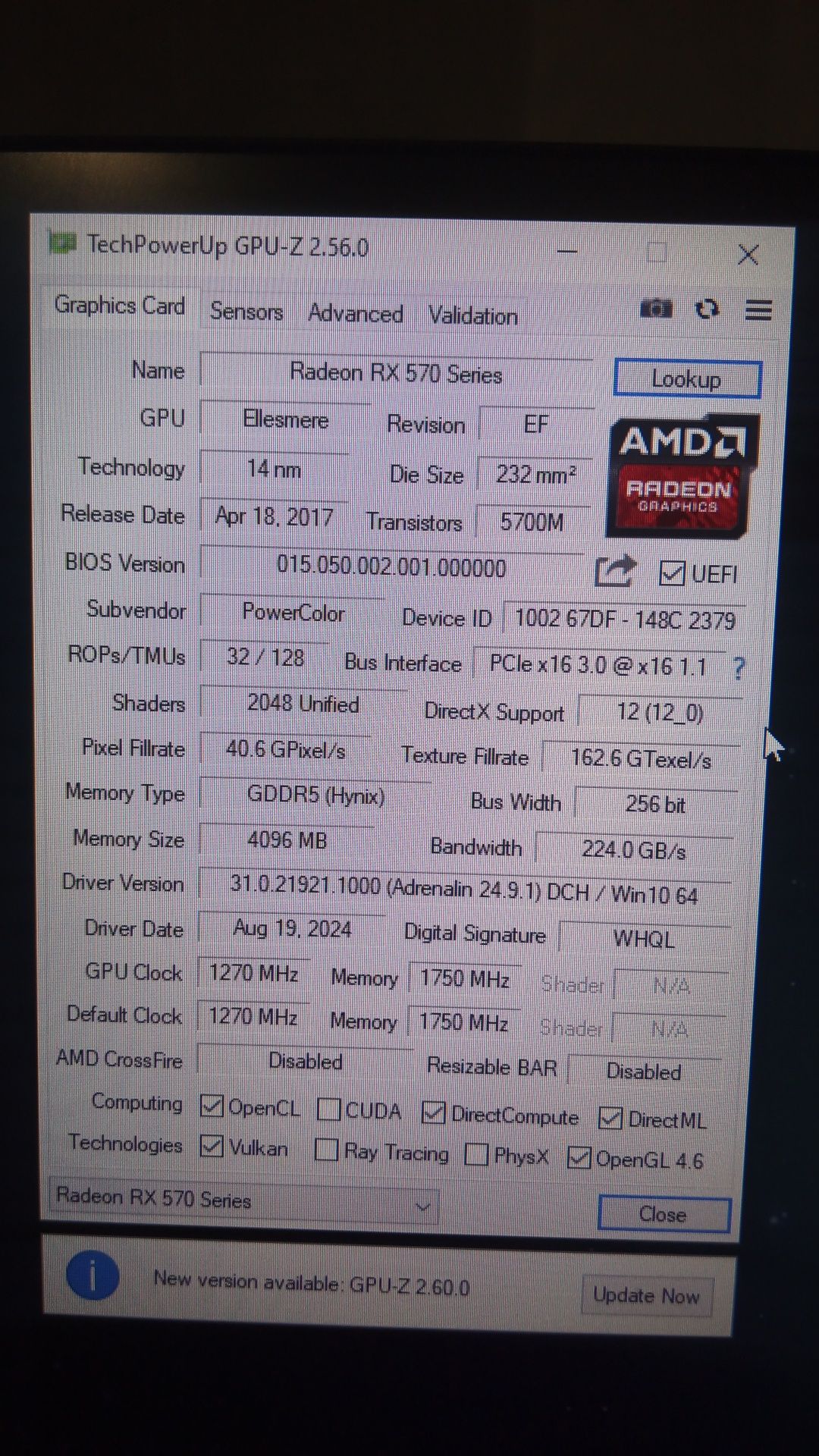
Task: Click the Close button
Action: click(x=664, y=1214)
